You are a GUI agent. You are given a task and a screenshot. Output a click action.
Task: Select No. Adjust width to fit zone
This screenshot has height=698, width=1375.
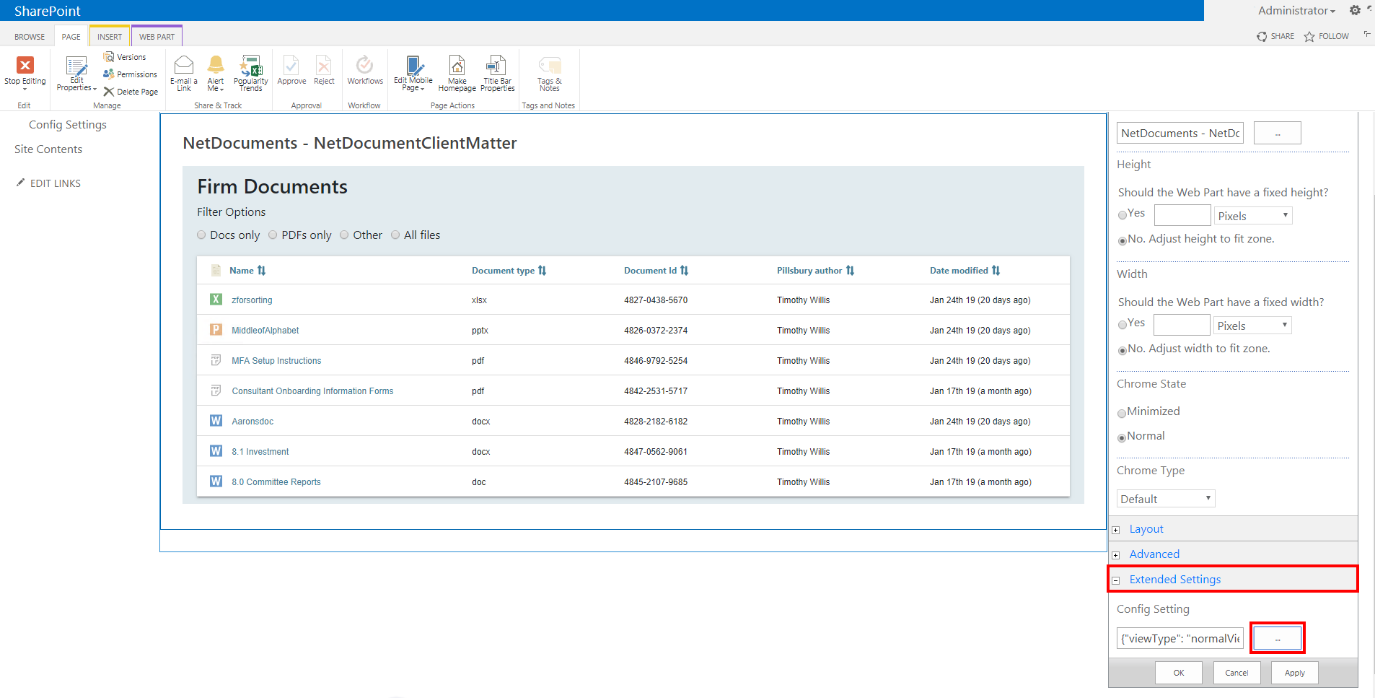point(1122,350)
